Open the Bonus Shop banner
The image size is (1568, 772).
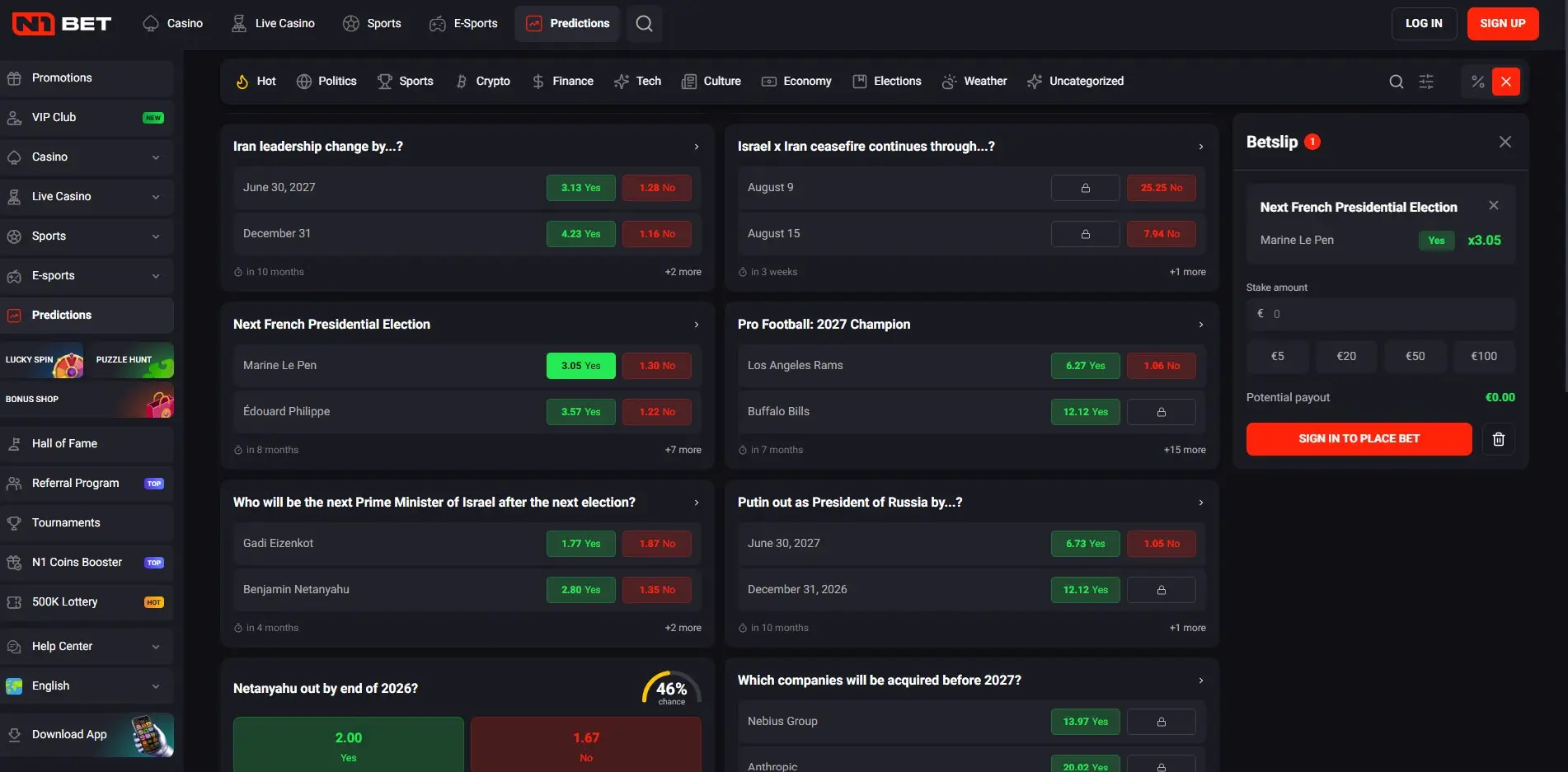pyautogui.click(x=87, y=400)
